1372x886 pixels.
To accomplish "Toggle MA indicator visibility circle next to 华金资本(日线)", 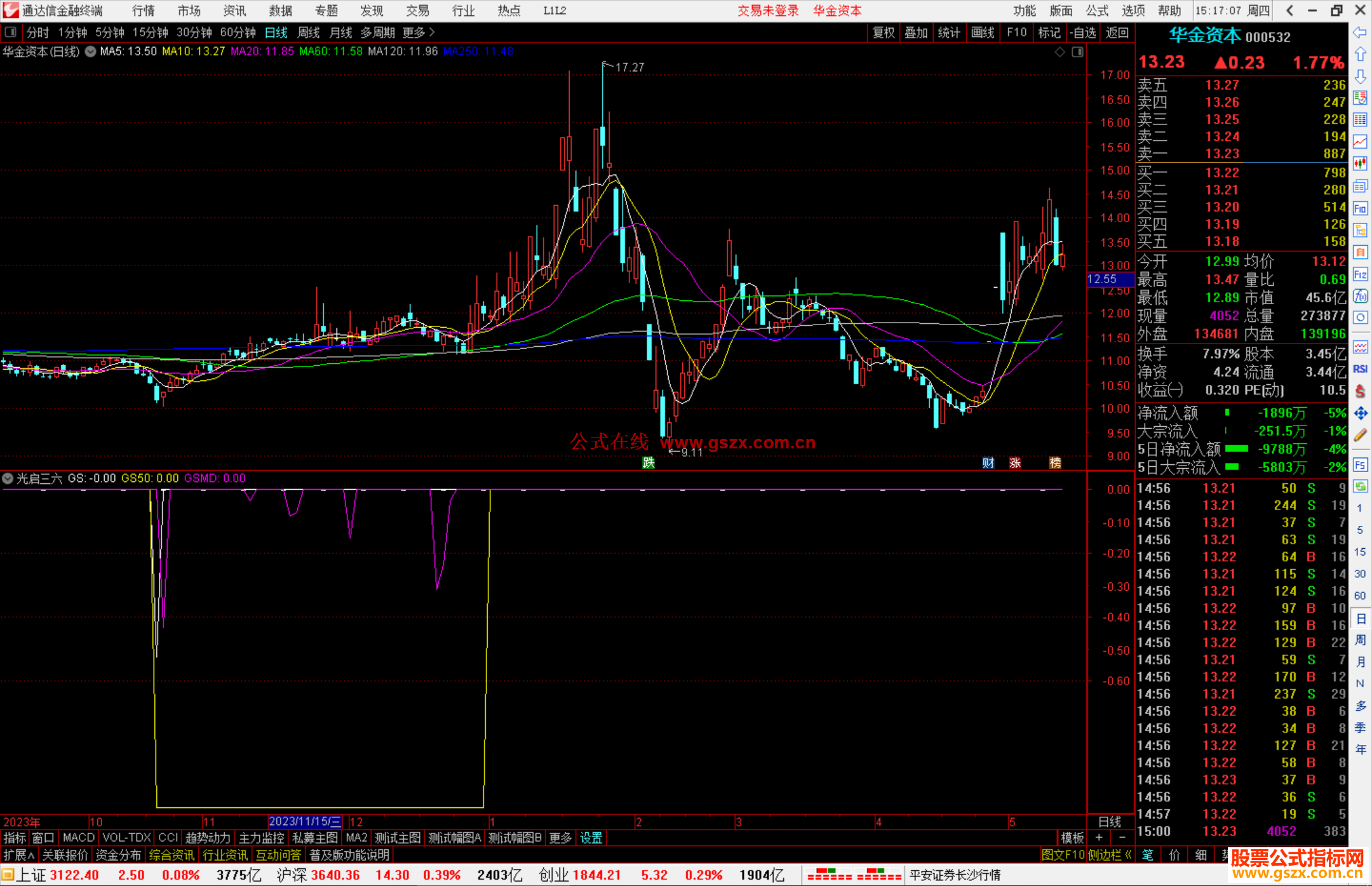I will pyautogui.click(x=91, y=51).
